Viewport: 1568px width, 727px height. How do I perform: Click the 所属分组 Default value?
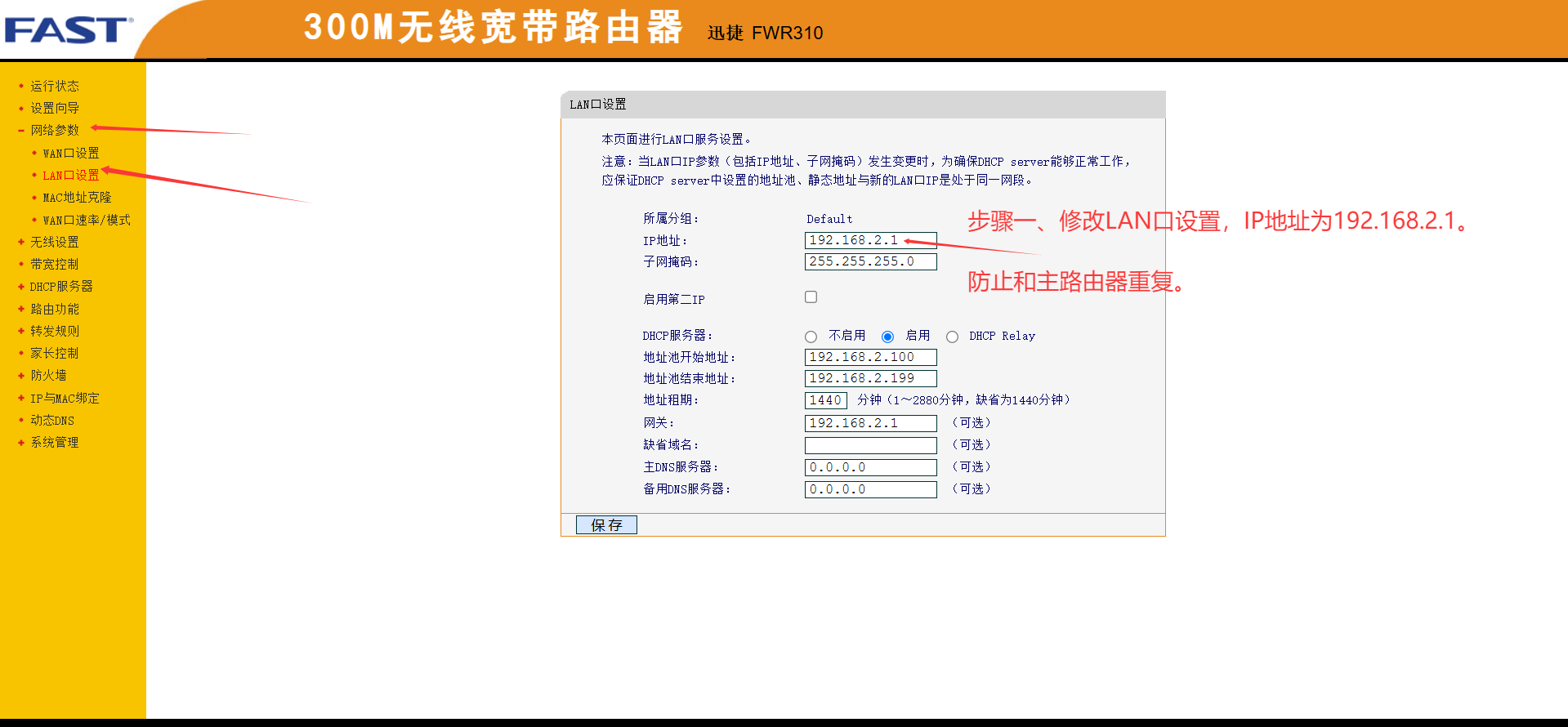829,219
